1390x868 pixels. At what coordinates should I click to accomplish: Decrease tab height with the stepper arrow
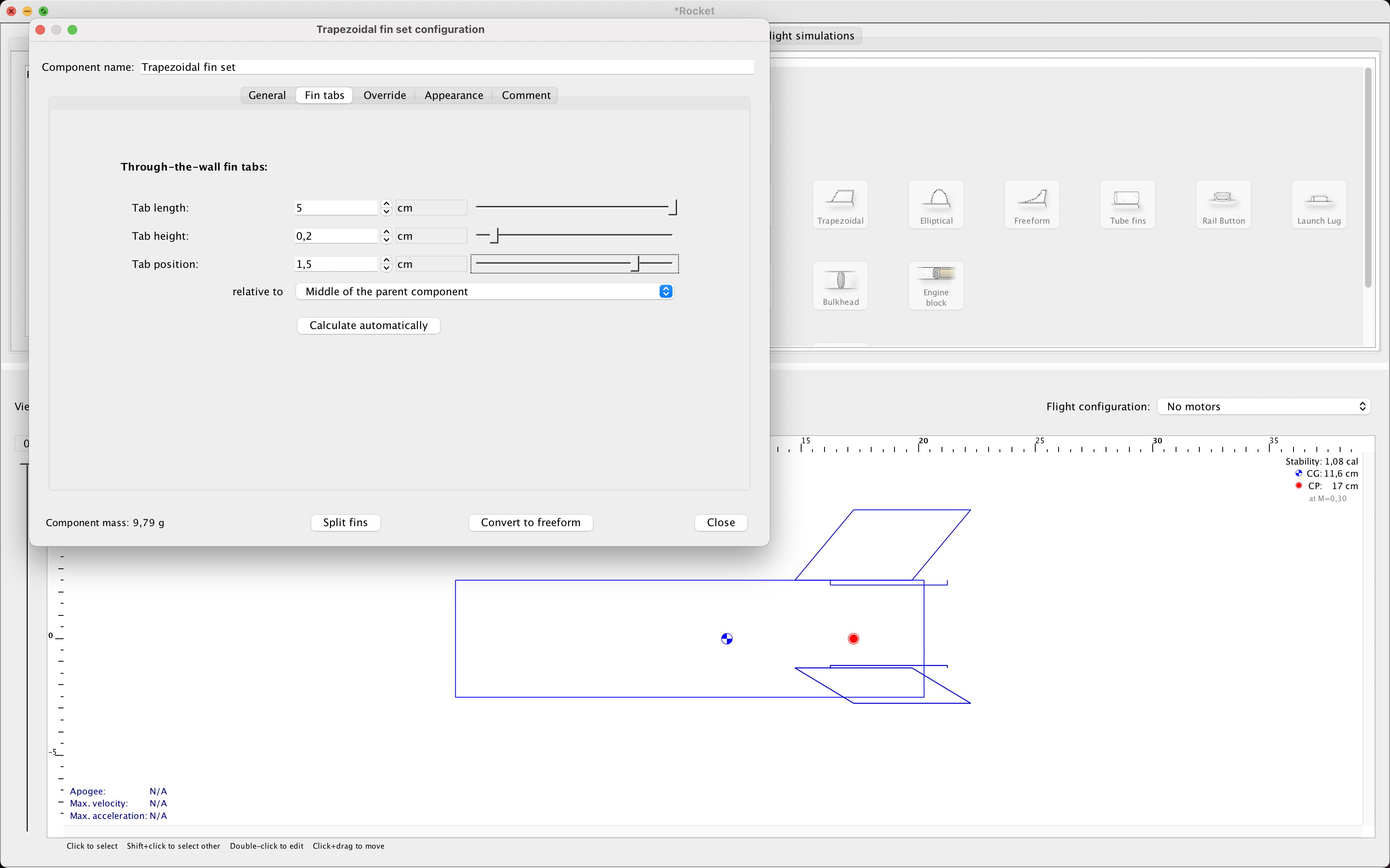[386, 239]
